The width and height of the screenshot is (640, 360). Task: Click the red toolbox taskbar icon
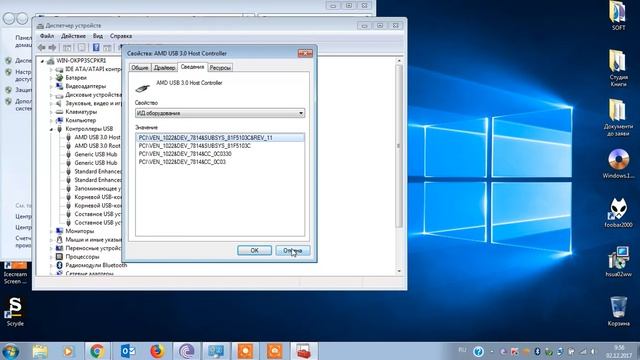(x=304, y=351)
